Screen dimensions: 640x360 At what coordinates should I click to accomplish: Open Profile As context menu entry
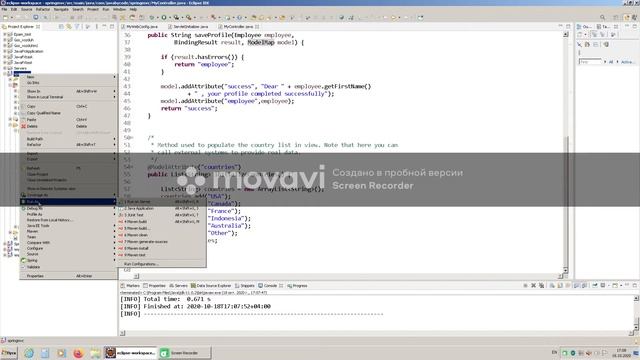[68, 214]
